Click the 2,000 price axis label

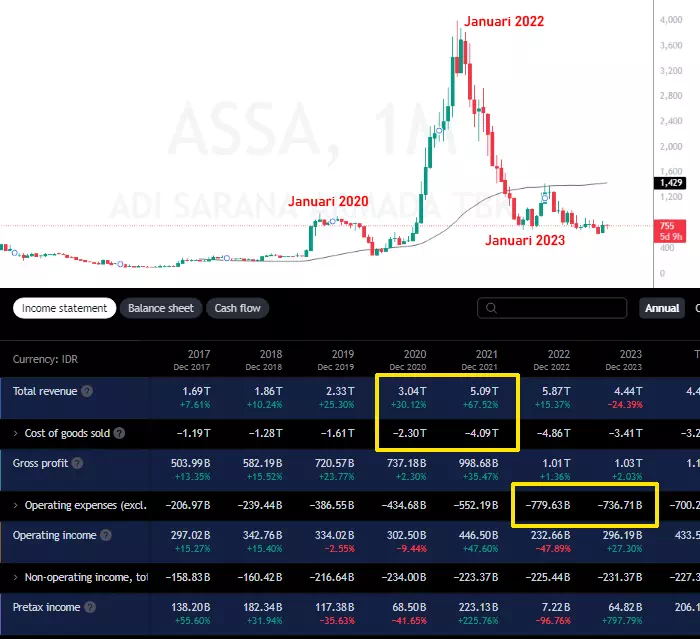click(671, 146)
